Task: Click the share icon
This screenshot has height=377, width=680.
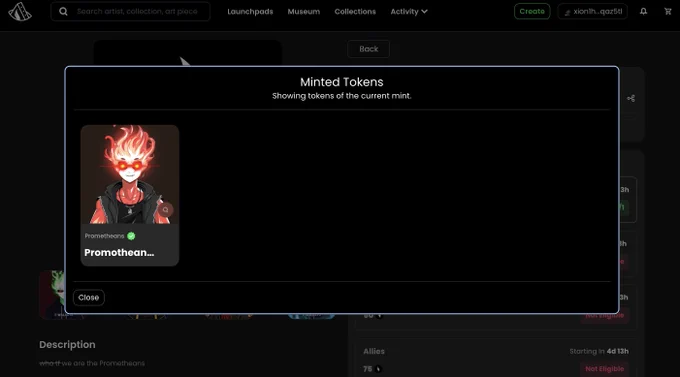Action: pos(631,98)
